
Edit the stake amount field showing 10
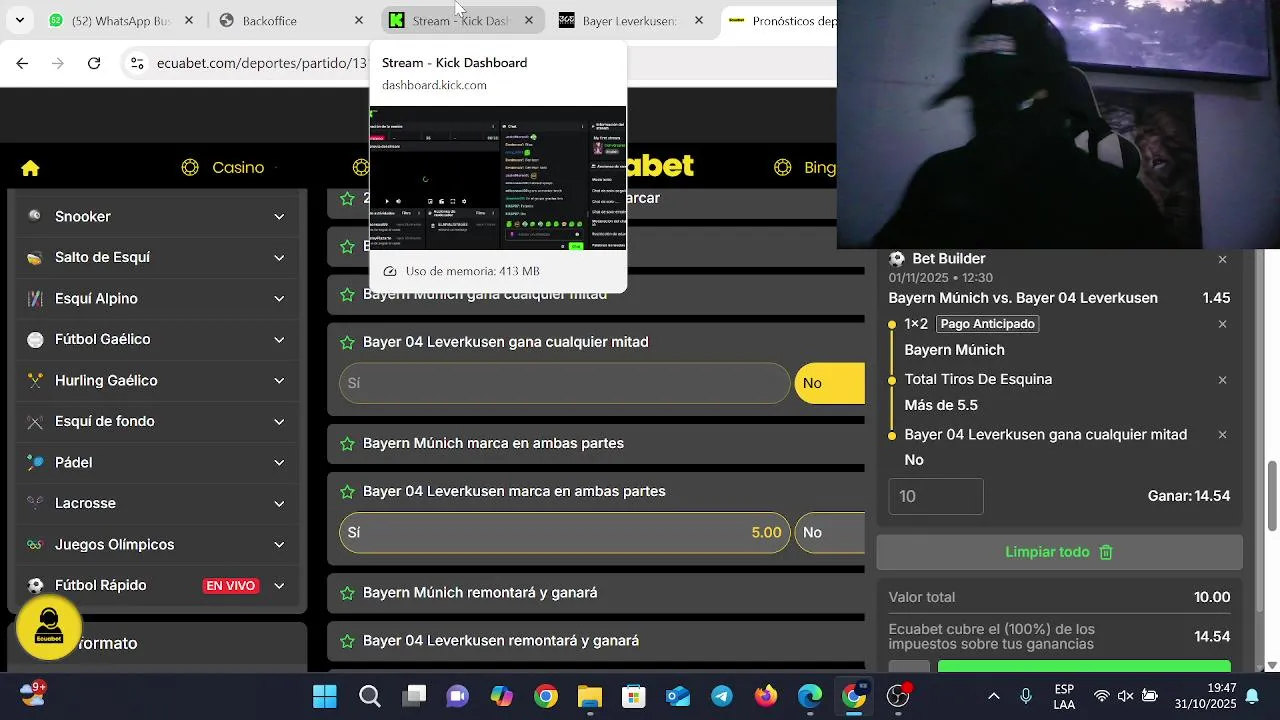pos(936,496)
